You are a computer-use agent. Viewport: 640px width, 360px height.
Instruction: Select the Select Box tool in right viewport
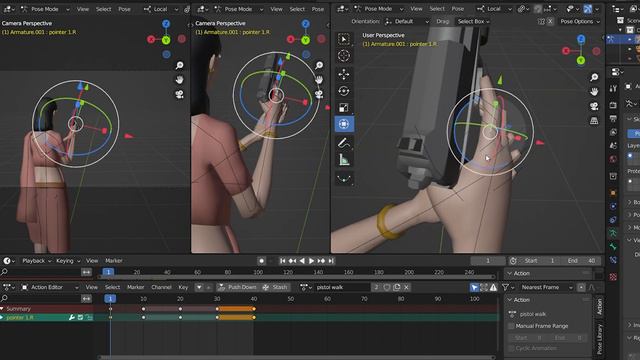pyautogui.click(x=344, y=39)
